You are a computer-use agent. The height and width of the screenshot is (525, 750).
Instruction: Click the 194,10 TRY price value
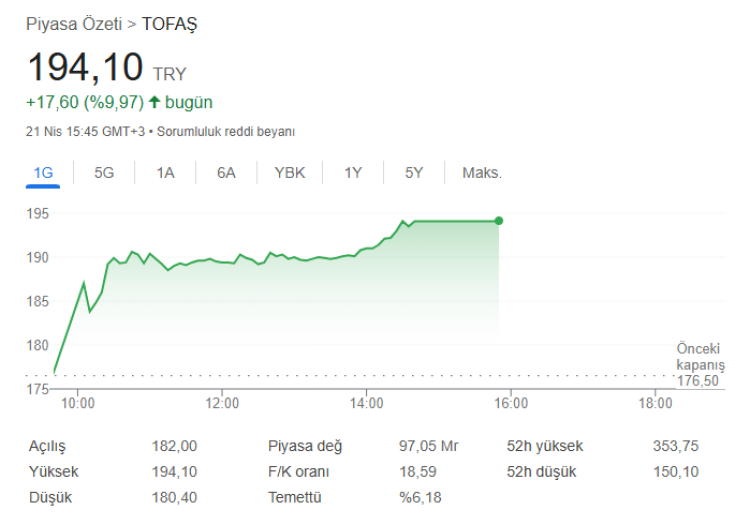(85, 68)
